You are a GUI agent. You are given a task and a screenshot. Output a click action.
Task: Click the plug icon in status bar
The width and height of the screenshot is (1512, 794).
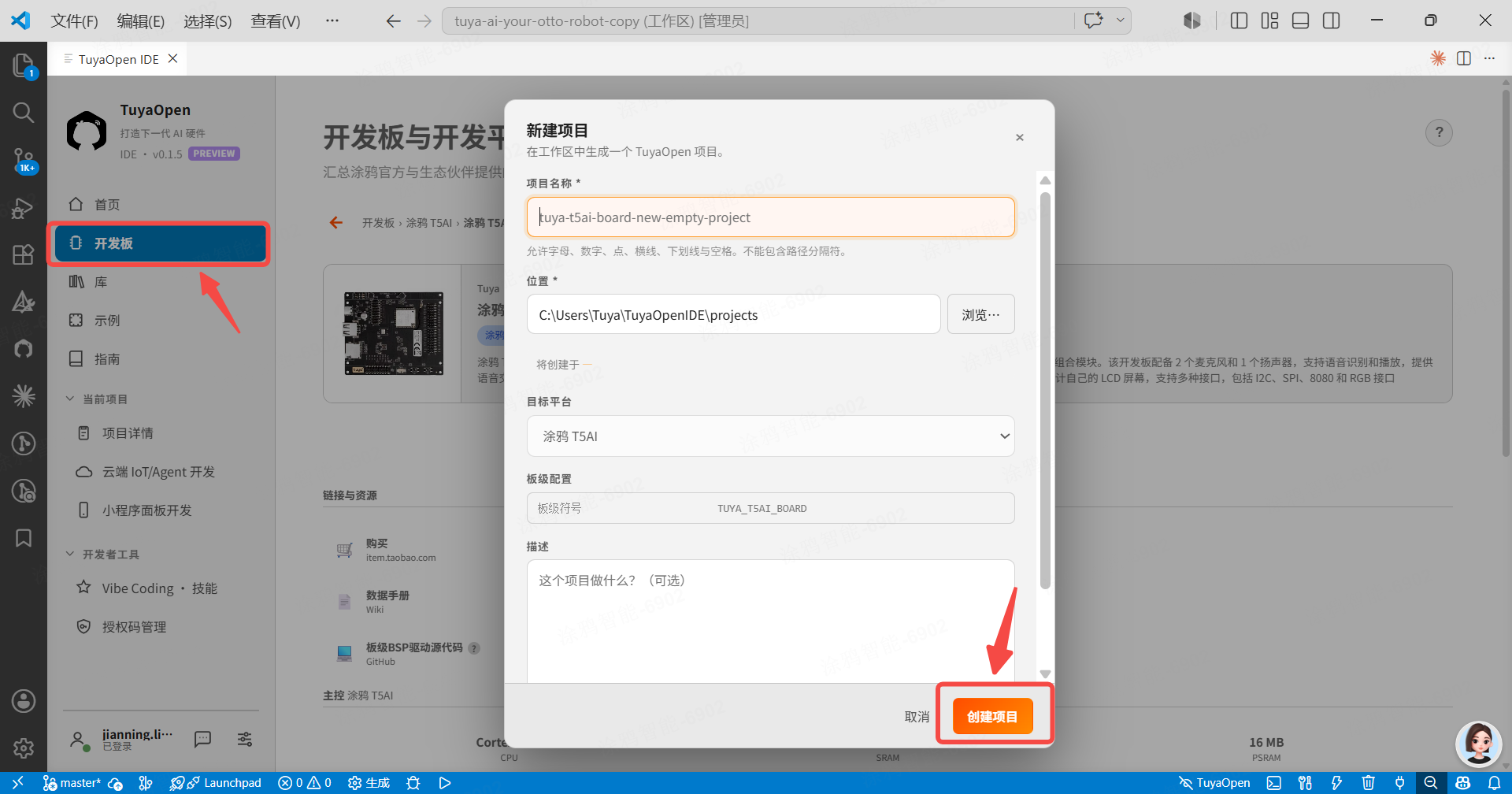pyautogui.click(x=1399, y=783)
